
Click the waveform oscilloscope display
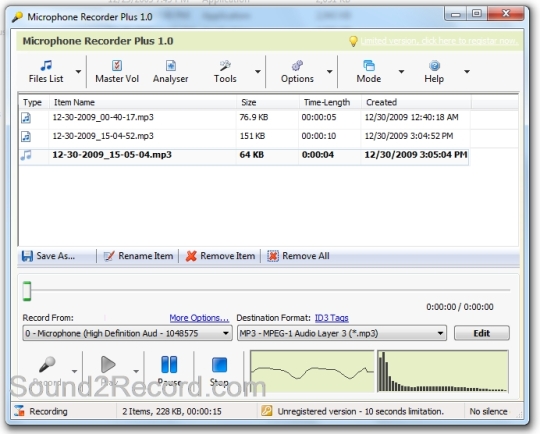point(312,371)
